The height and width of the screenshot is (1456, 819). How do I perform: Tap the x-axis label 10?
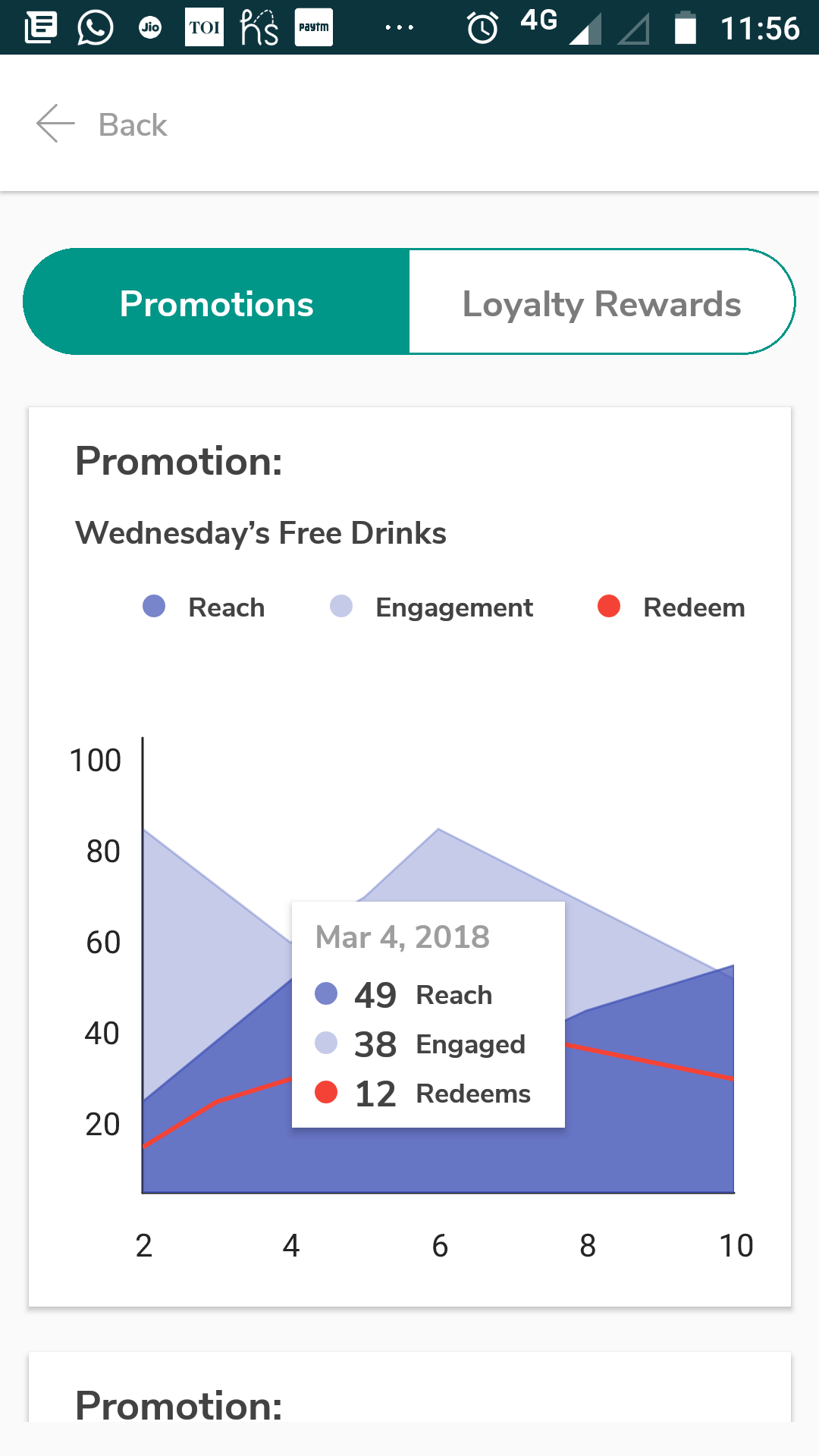coord(736,1246)
